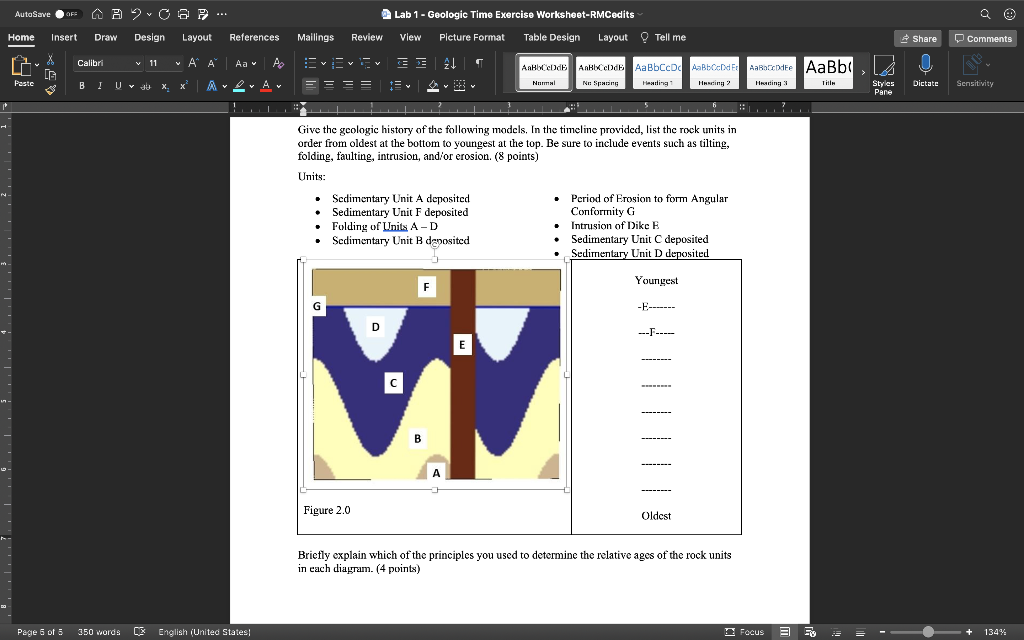Adjust the zoom slider
Viewport: 1024px width, 640px height.
tap(928, 632)
